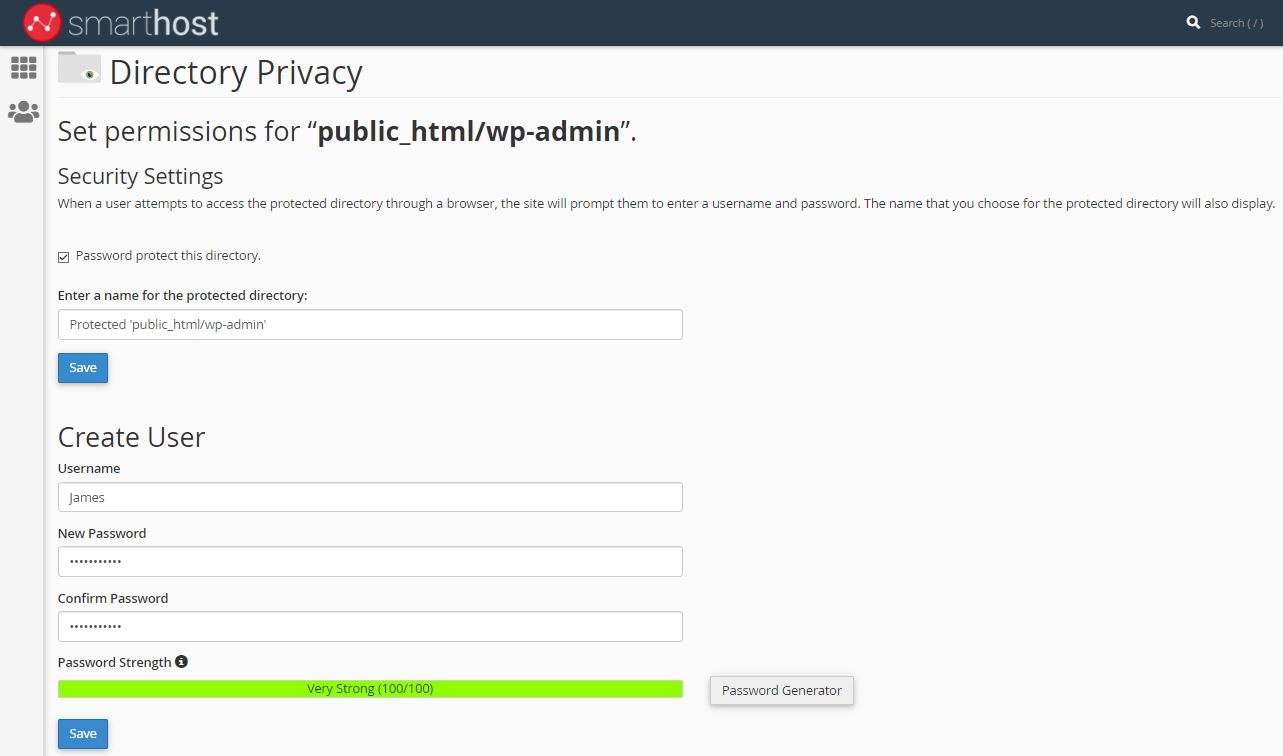Click the protected directory name field
Image resolution: width=1283 pixels, height=756 pixels.
(x=370, y=325)
